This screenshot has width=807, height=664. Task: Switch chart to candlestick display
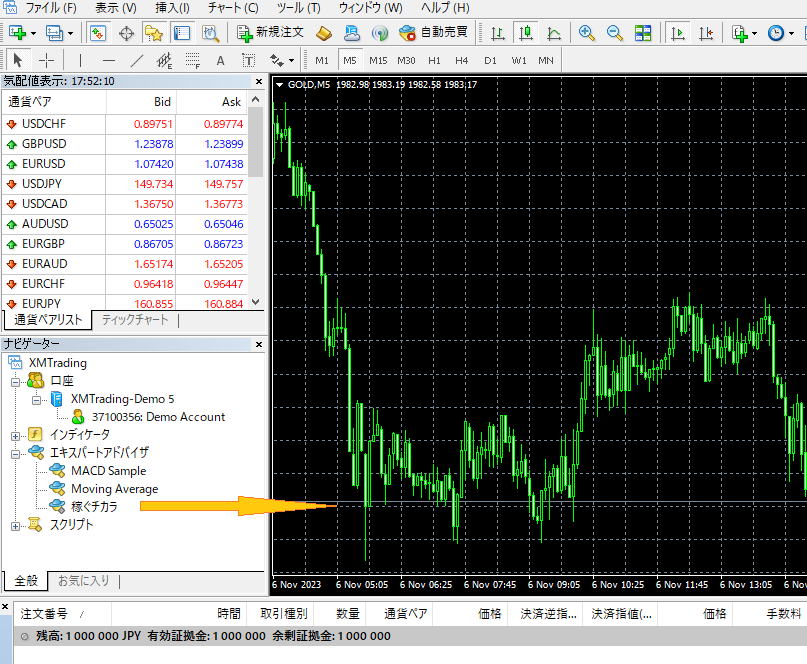coord(526,32)
